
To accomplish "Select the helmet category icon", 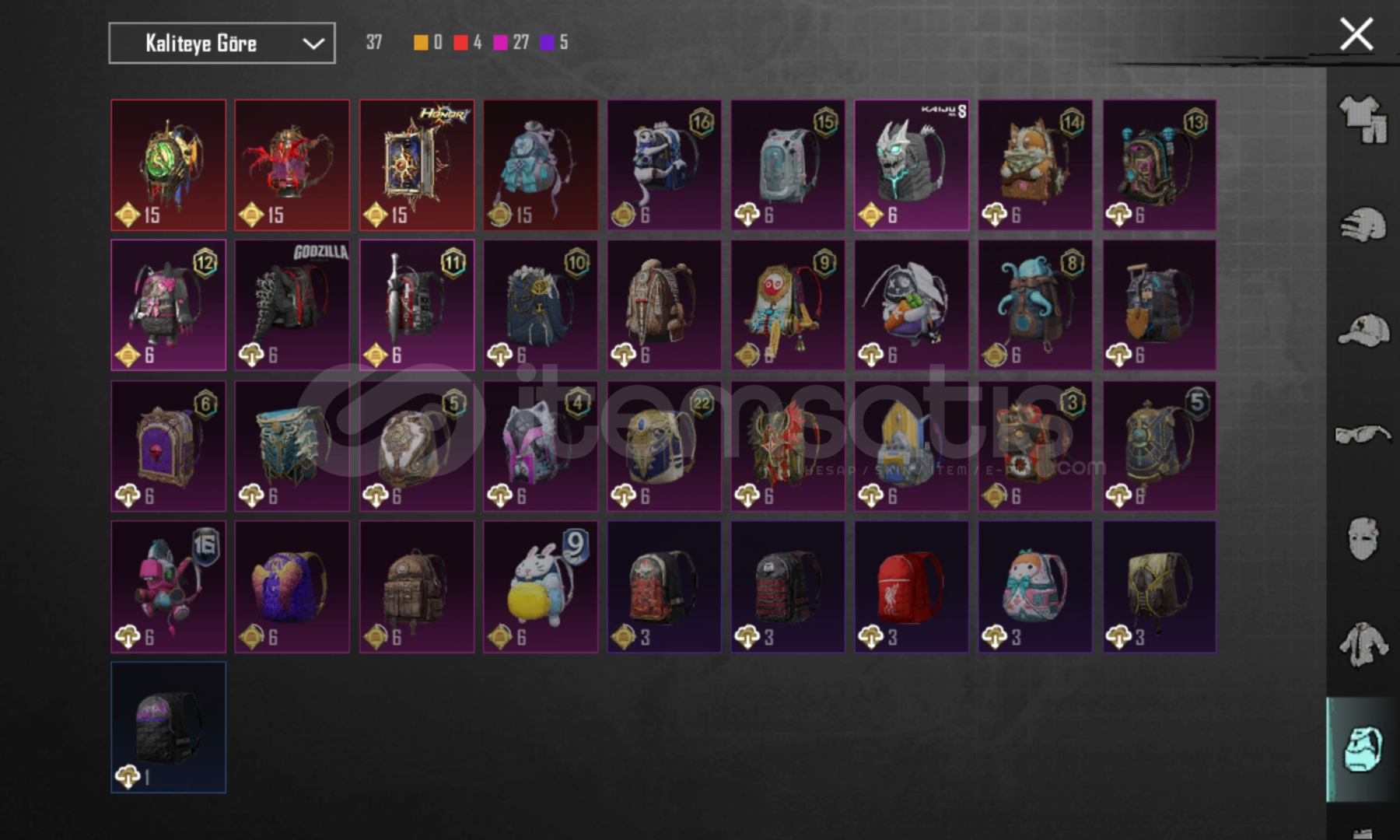I will [1363, 226].
